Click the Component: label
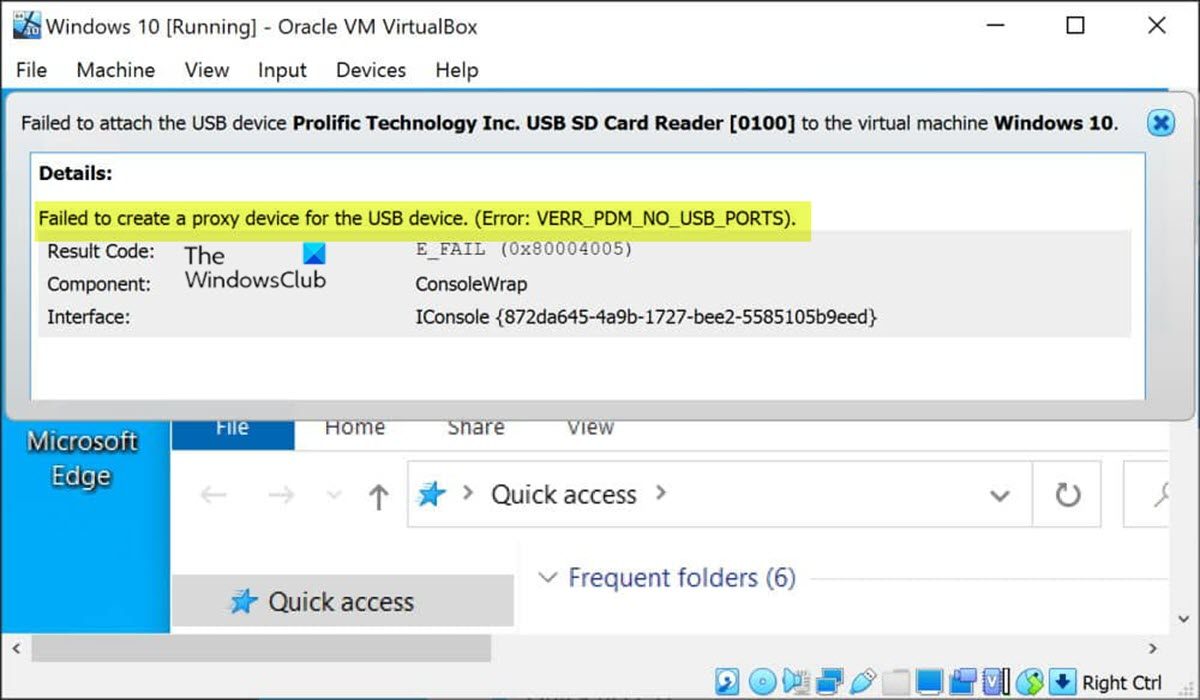 tap(99, 284)
